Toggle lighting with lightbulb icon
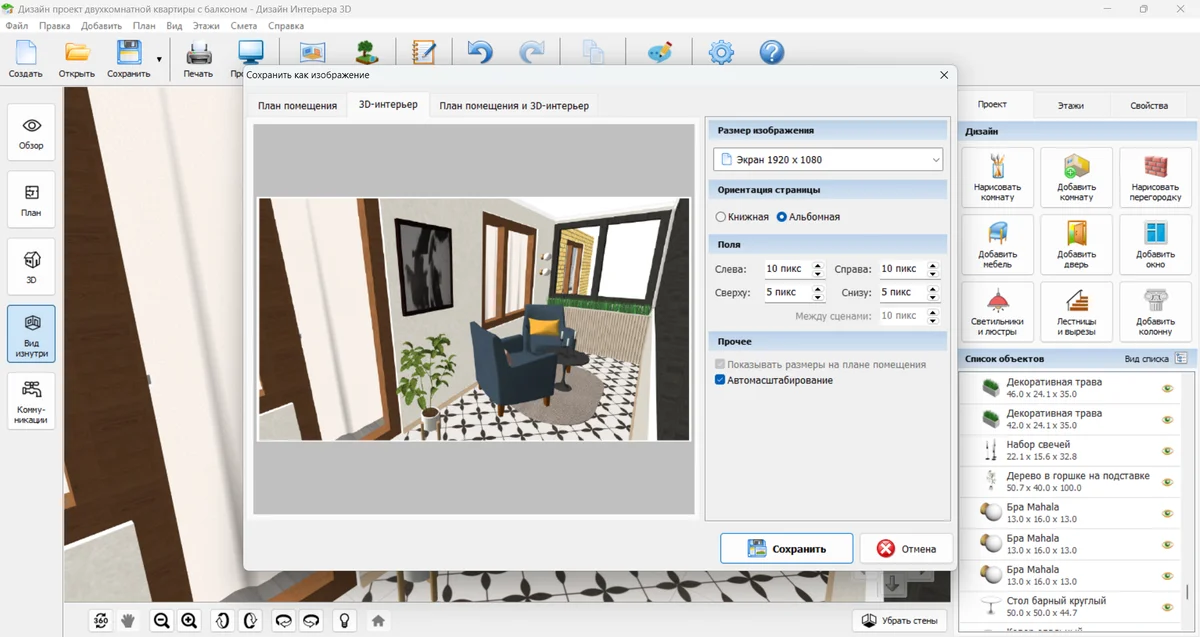 click(x=344, y=621)
